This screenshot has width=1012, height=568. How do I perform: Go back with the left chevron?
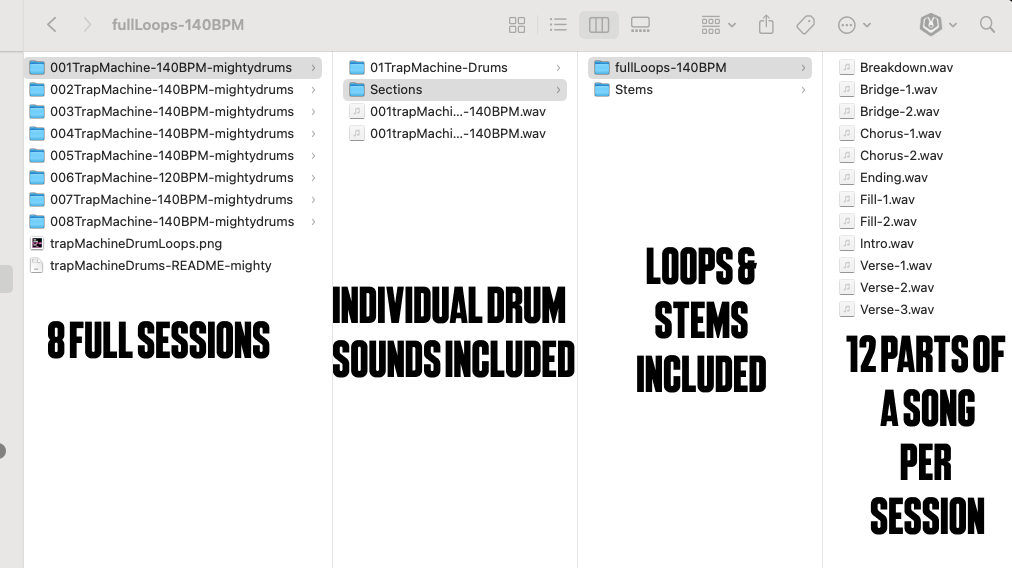click(x=52, y=25)
